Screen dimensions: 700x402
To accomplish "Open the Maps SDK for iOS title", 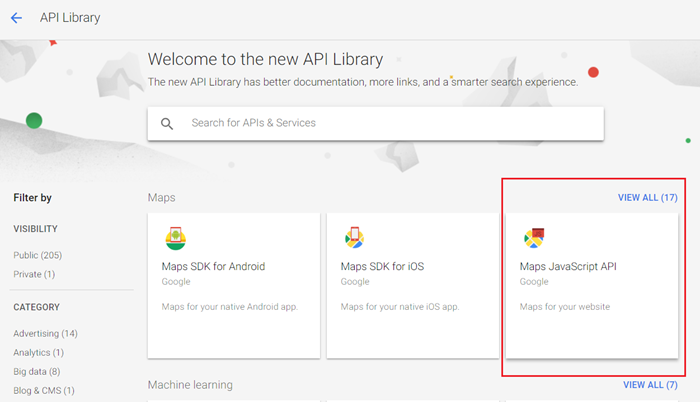I will [382, 267].
